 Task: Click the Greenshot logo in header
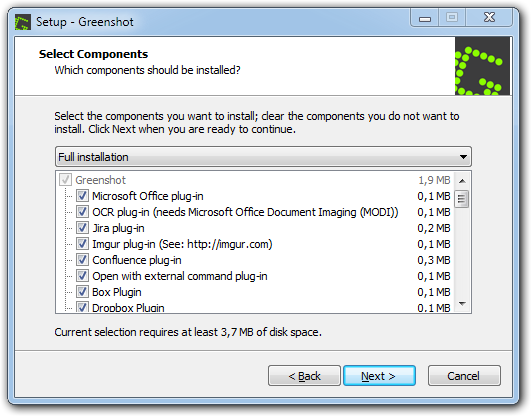pyautogui.click(x=482, y=66)
